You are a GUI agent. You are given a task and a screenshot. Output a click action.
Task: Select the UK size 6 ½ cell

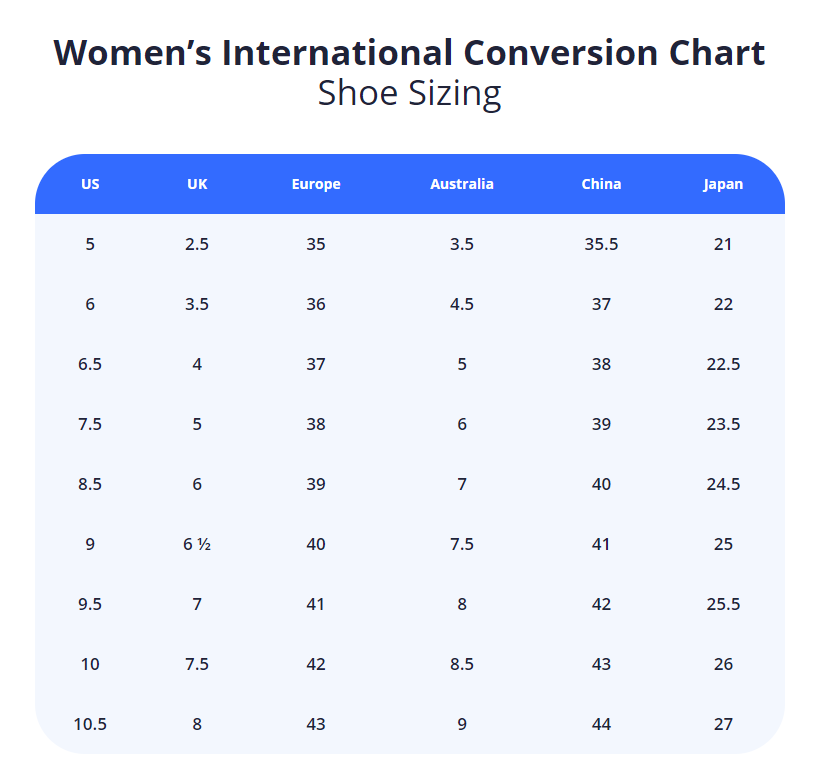197,544
